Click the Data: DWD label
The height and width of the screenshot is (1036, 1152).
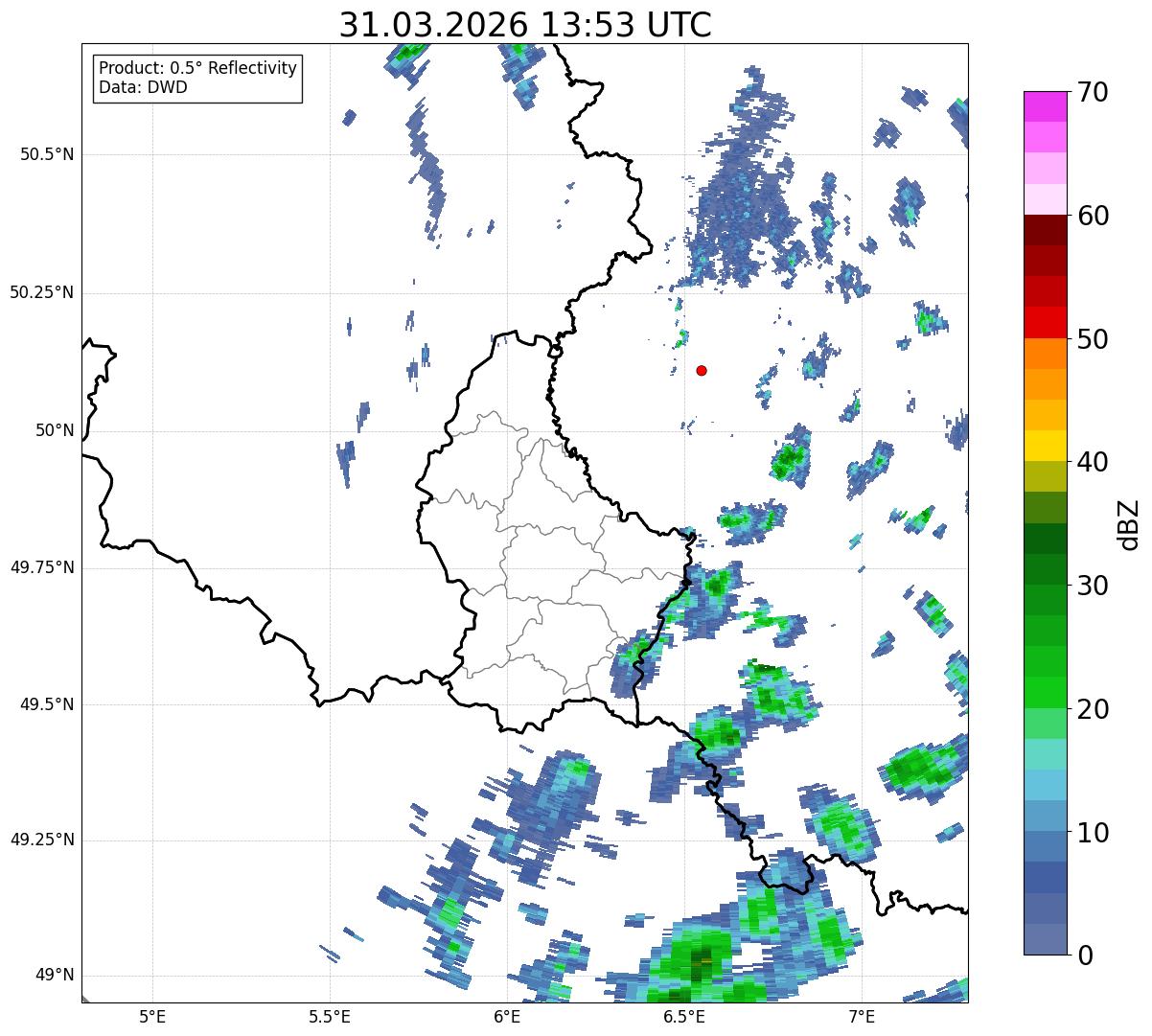point(143,87)
